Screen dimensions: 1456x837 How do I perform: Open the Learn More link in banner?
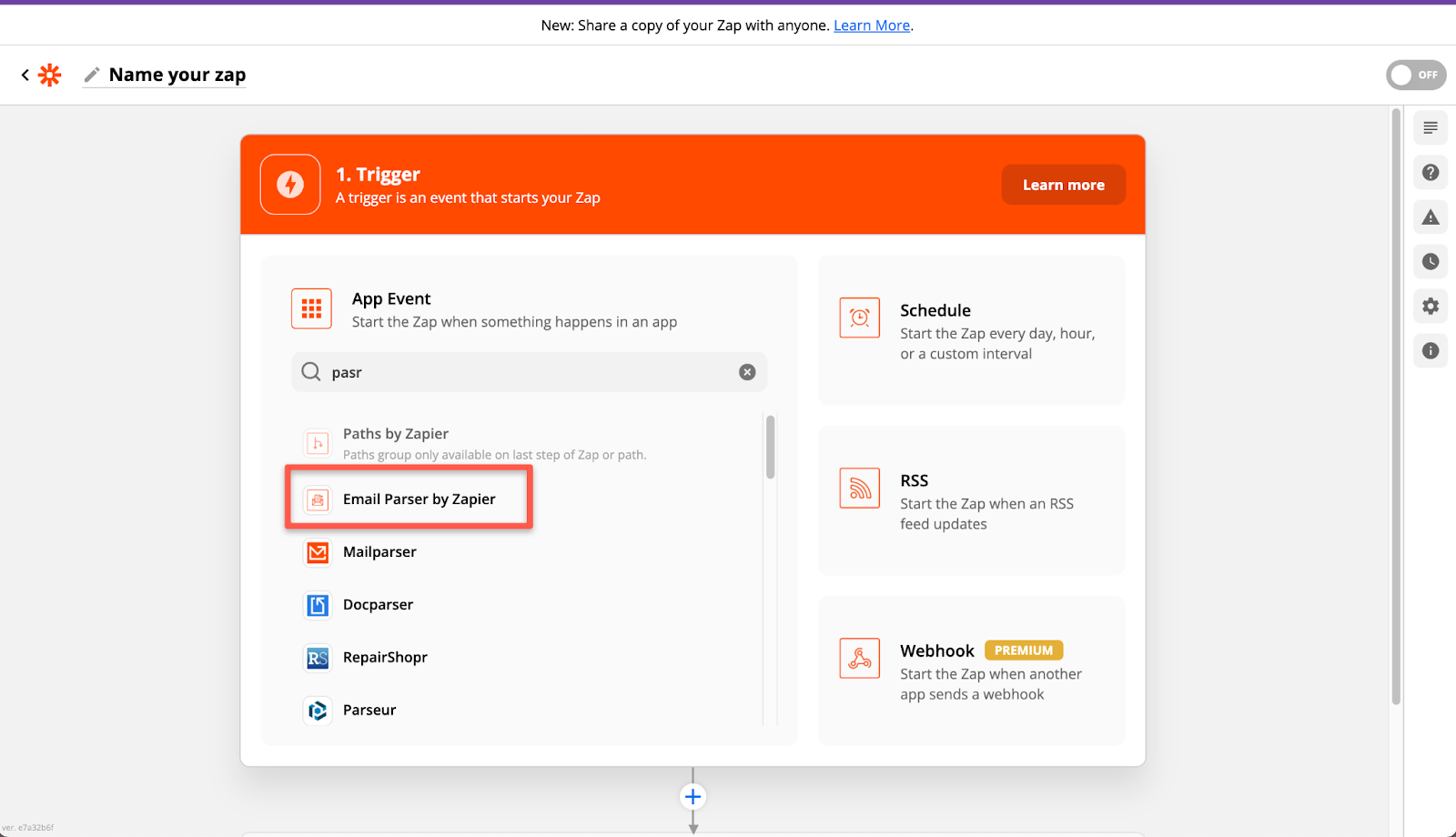[872, 25]
